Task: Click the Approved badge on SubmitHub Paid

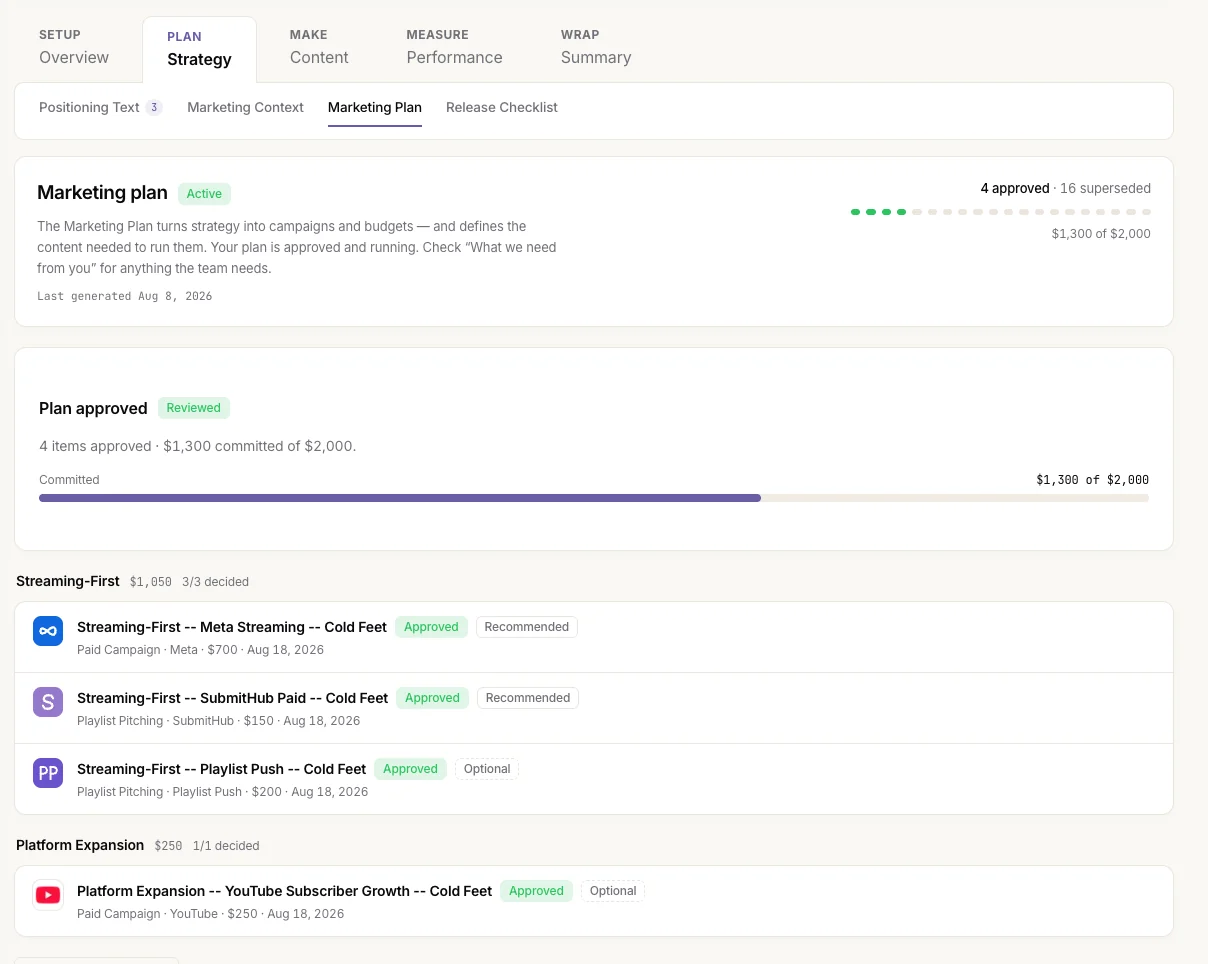Action: [x=432, y=698]
